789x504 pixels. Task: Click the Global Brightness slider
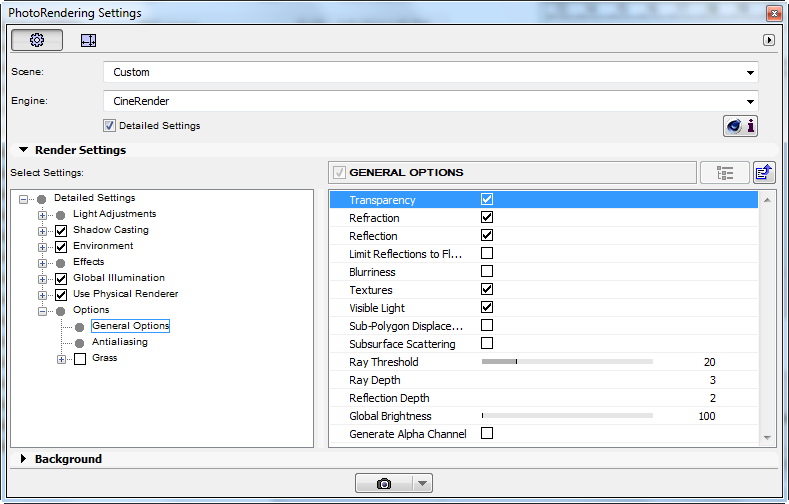pyautogui.click(x=567, y=415)
